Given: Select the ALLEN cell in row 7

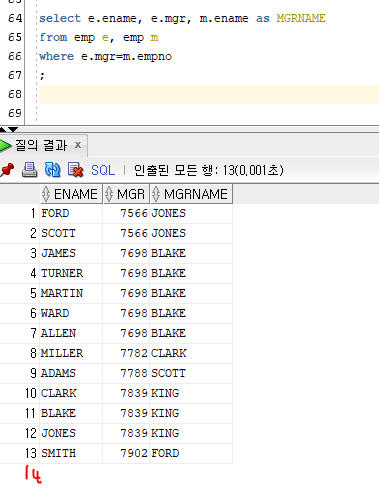Looking at the screenshot, I should pyautogui.click(x=71, y=333).
